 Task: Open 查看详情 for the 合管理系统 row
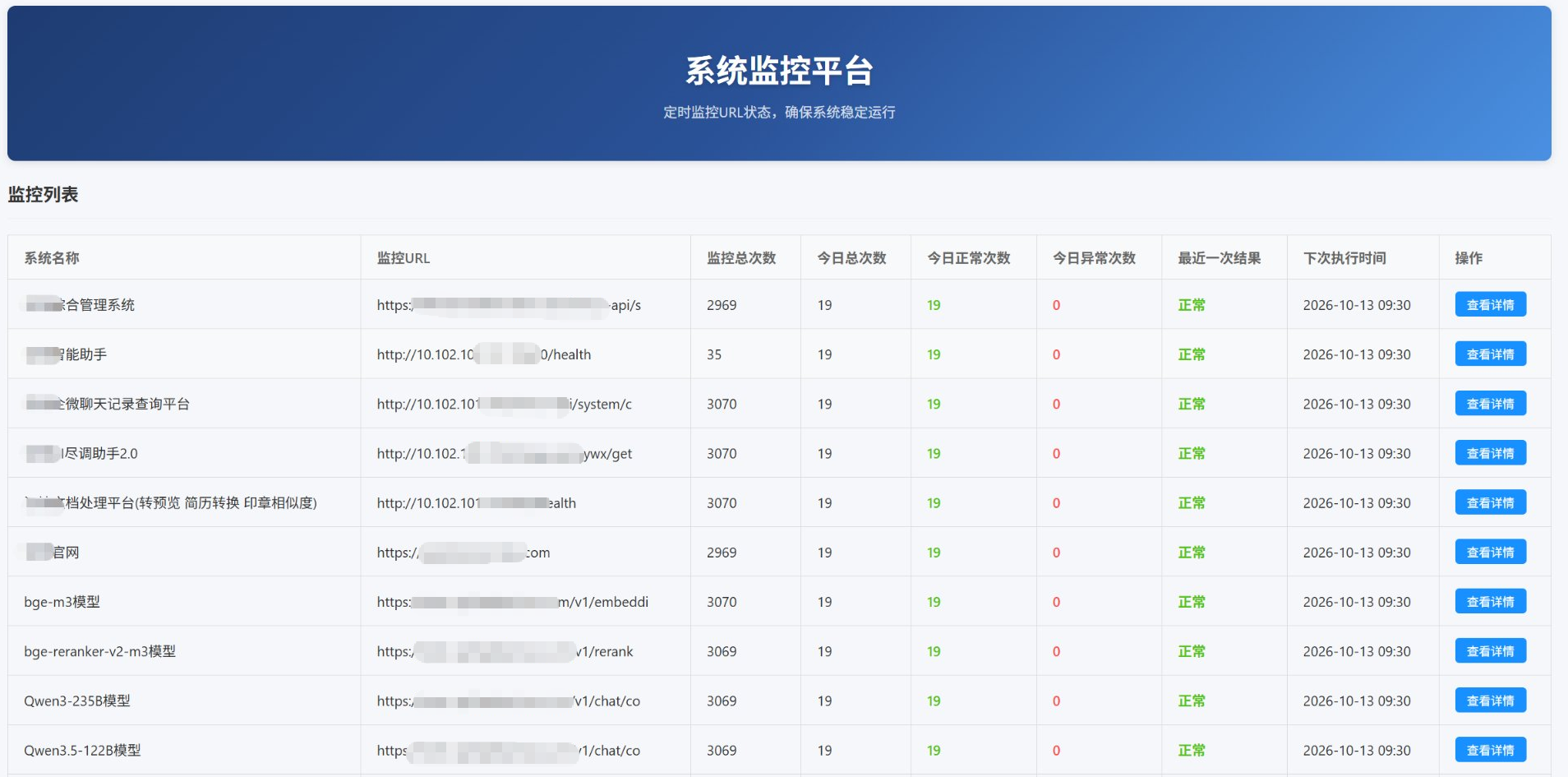pyautogui.click(x=1490, y=304)
